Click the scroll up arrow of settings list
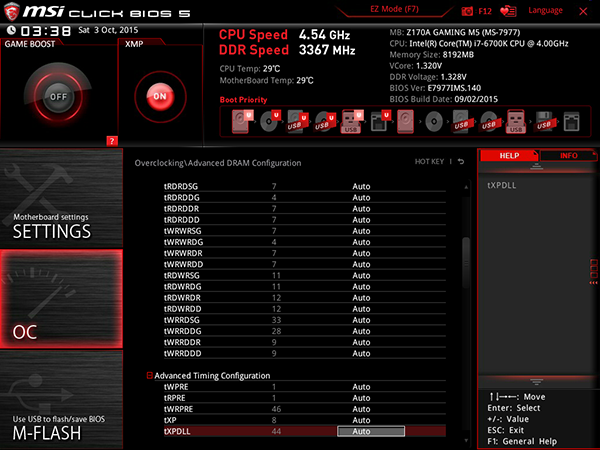The image size is (600, 450). [466, 187]
